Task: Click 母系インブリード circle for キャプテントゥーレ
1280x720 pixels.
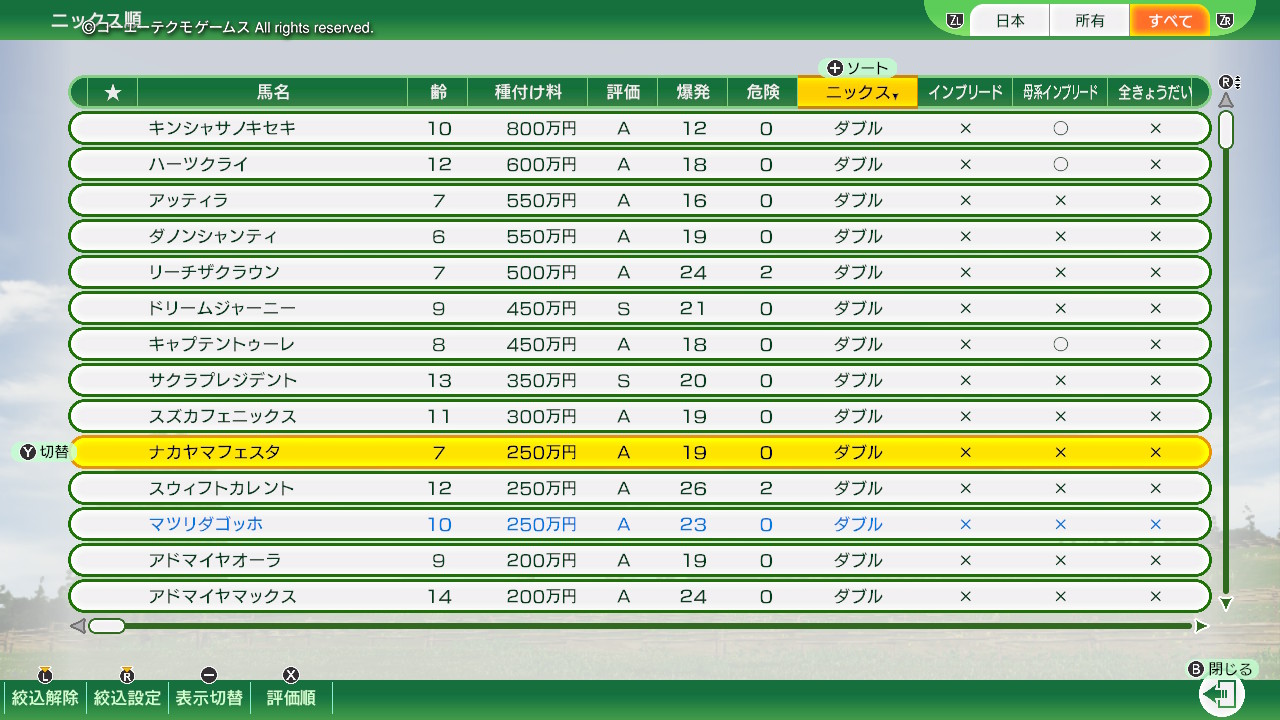Action: (x=1060, y=344)
